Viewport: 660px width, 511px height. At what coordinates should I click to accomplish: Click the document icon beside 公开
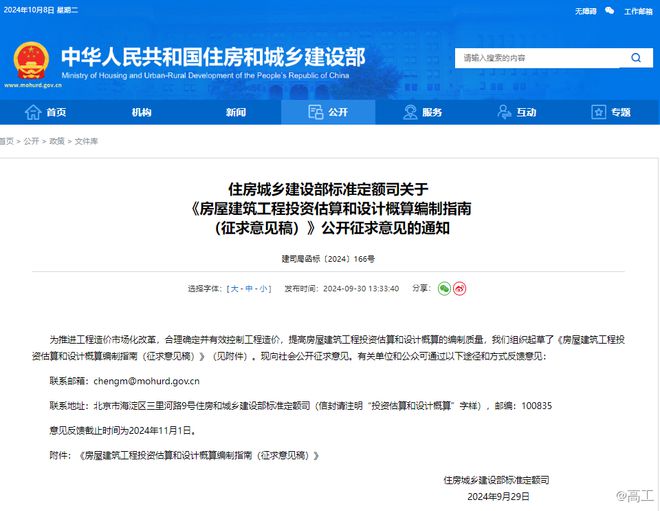pyautogui.click(x=316, y=112)
